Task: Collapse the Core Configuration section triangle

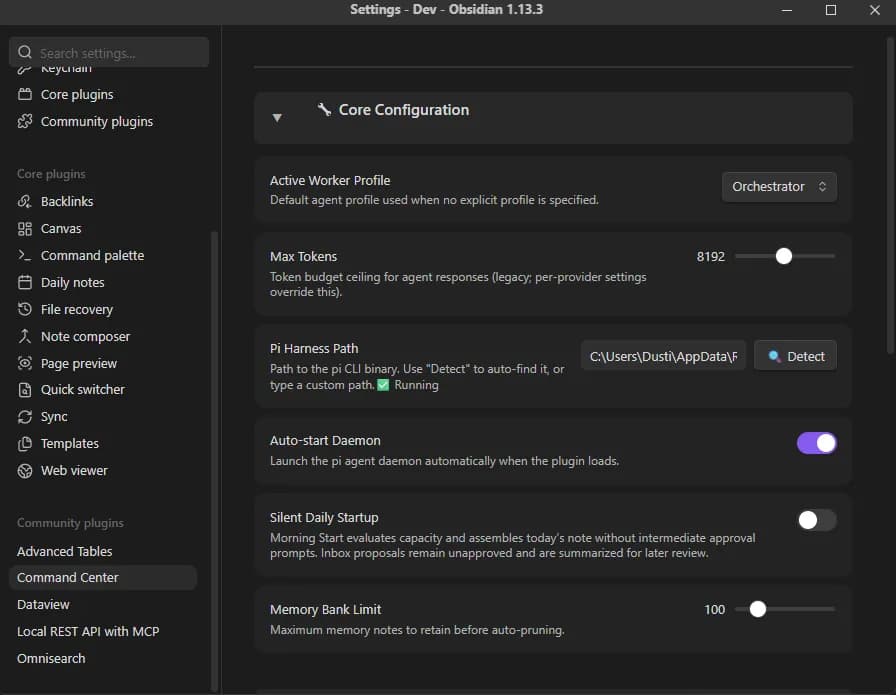Action: coord(277,118)
